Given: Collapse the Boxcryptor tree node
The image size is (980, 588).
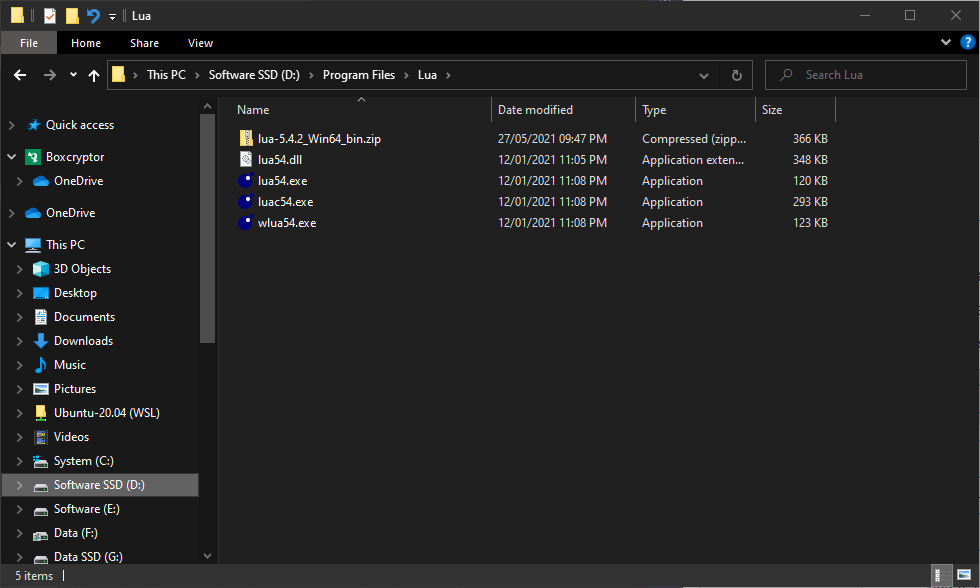Looking at the screenshot, I should 11,157.
